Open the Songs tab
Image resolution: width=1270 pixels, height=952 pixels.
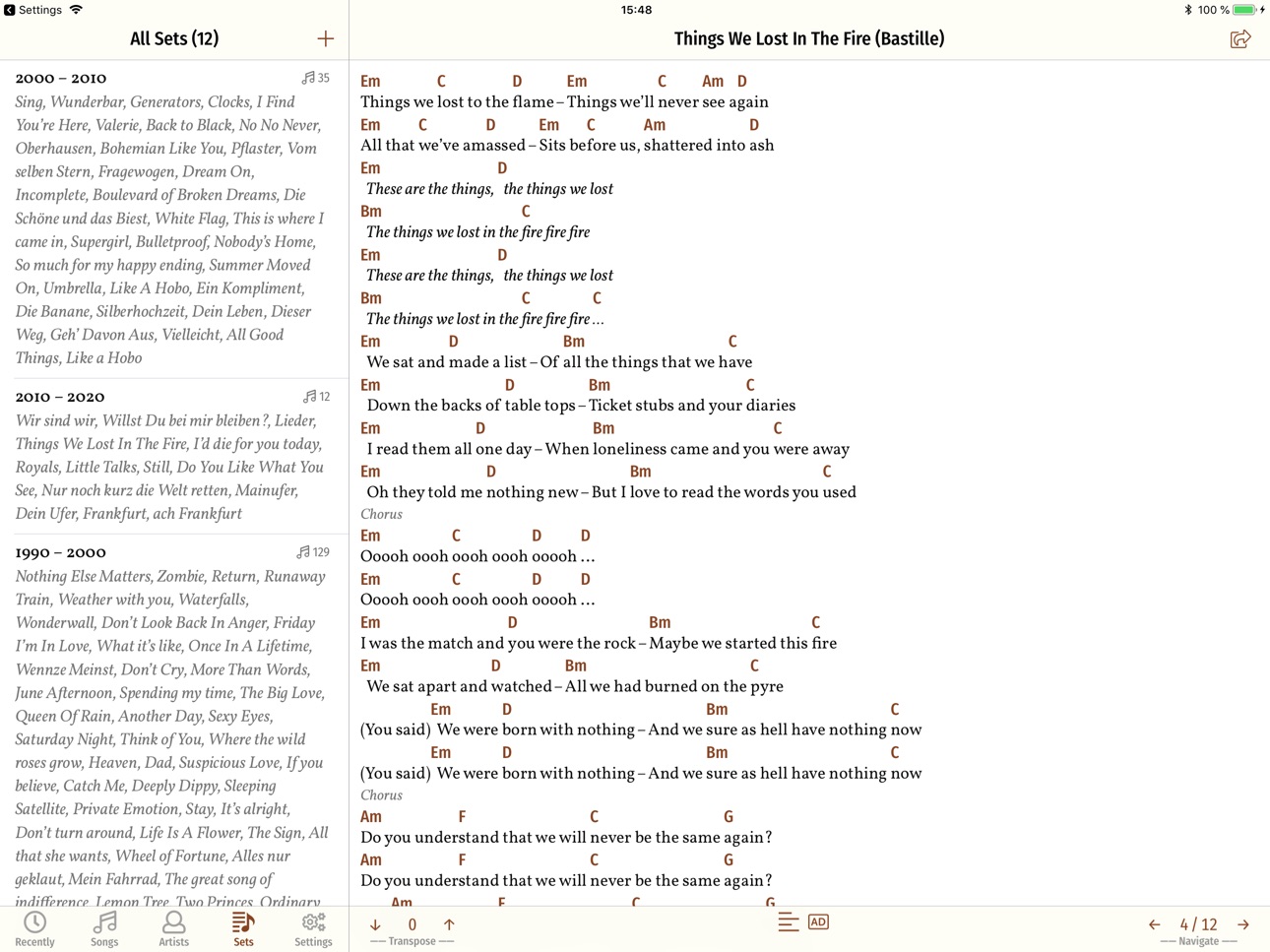tap(104, 928)
